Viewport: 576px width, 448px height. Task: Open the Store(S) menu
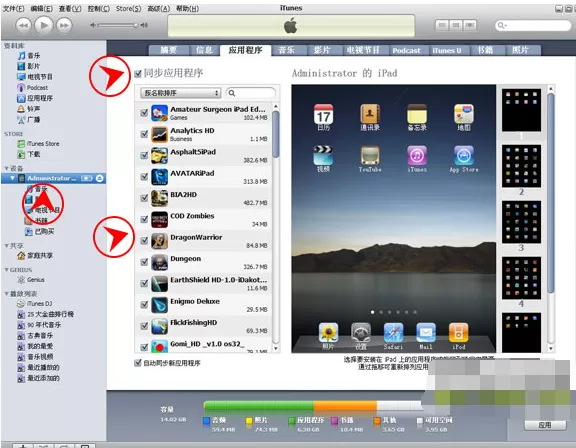[x=129, y=8]
